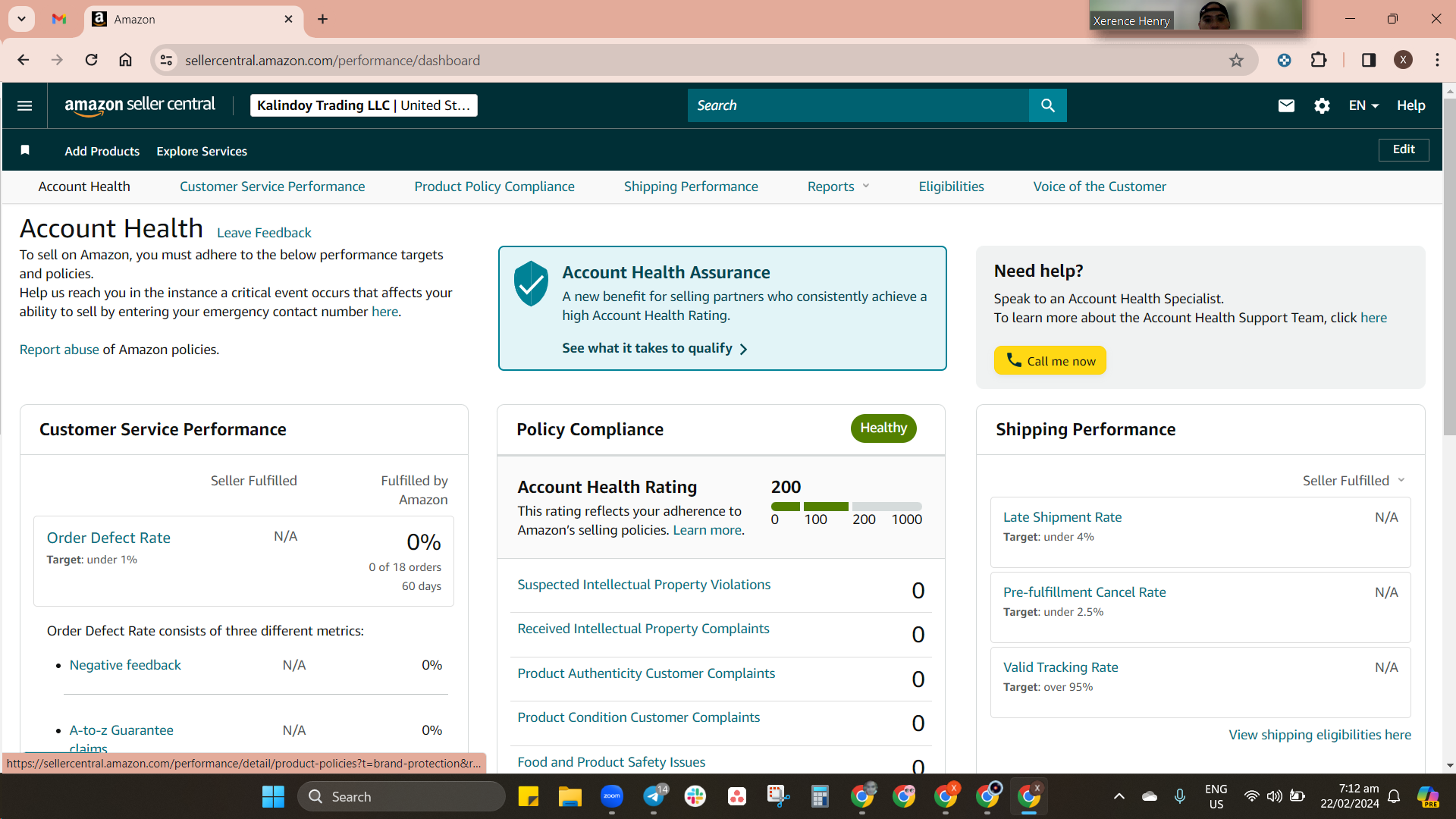
Task: Open File Explorer from the taskbar
Action: pos(570,796)
